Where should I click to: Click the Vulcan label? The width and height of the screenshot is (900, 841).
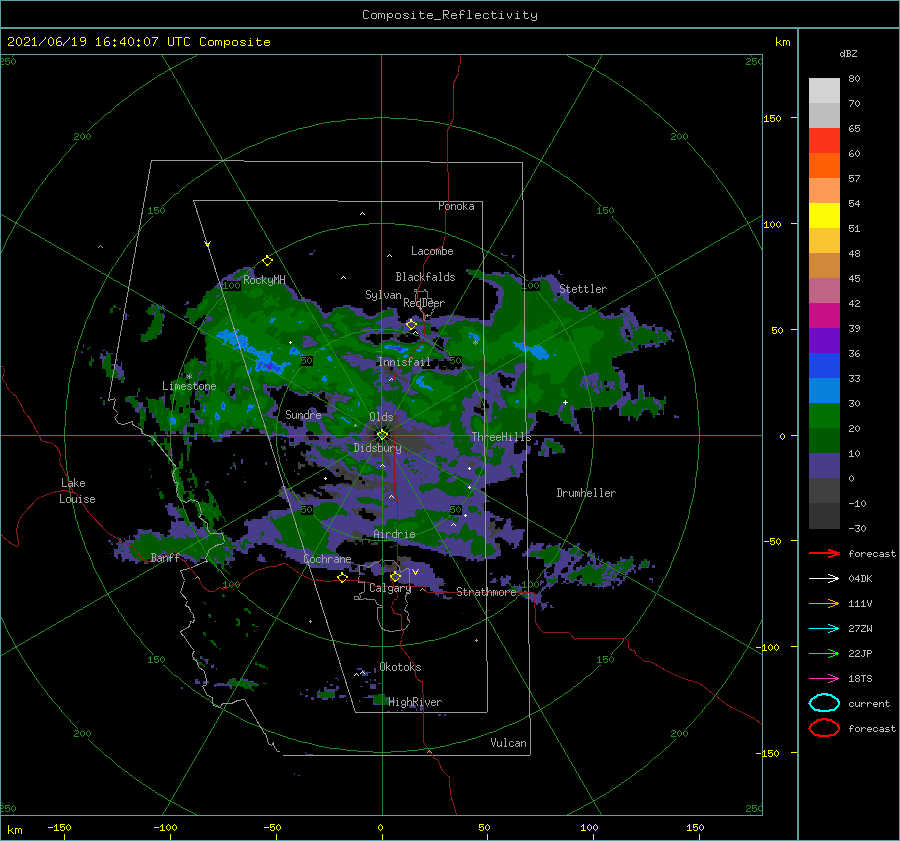coord(509,743)
